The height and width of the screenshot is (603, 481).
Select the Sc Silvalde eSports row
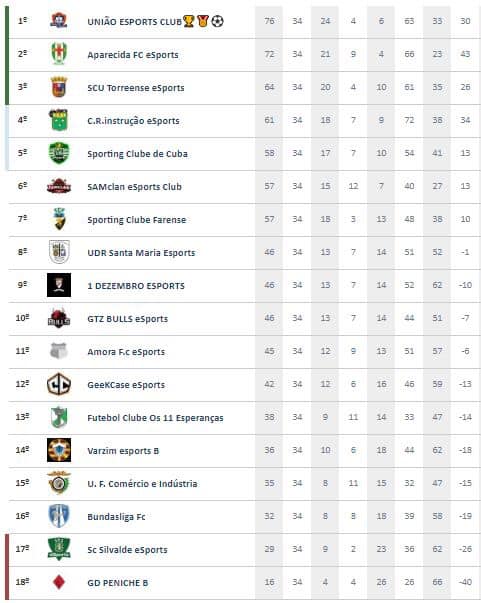245,550
